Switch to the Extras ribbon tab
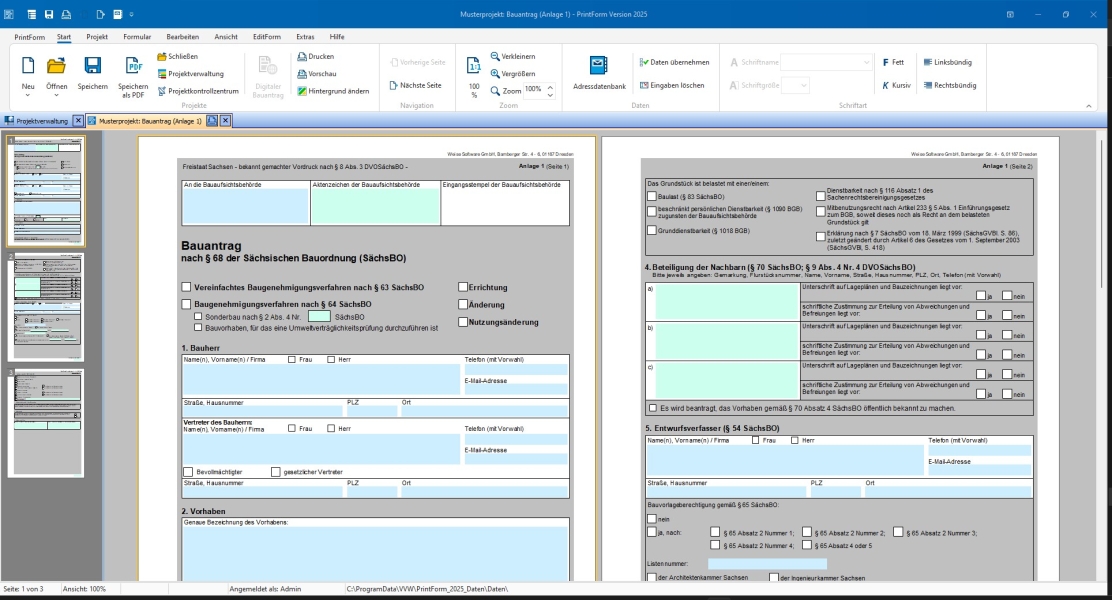 click(305, 36)
